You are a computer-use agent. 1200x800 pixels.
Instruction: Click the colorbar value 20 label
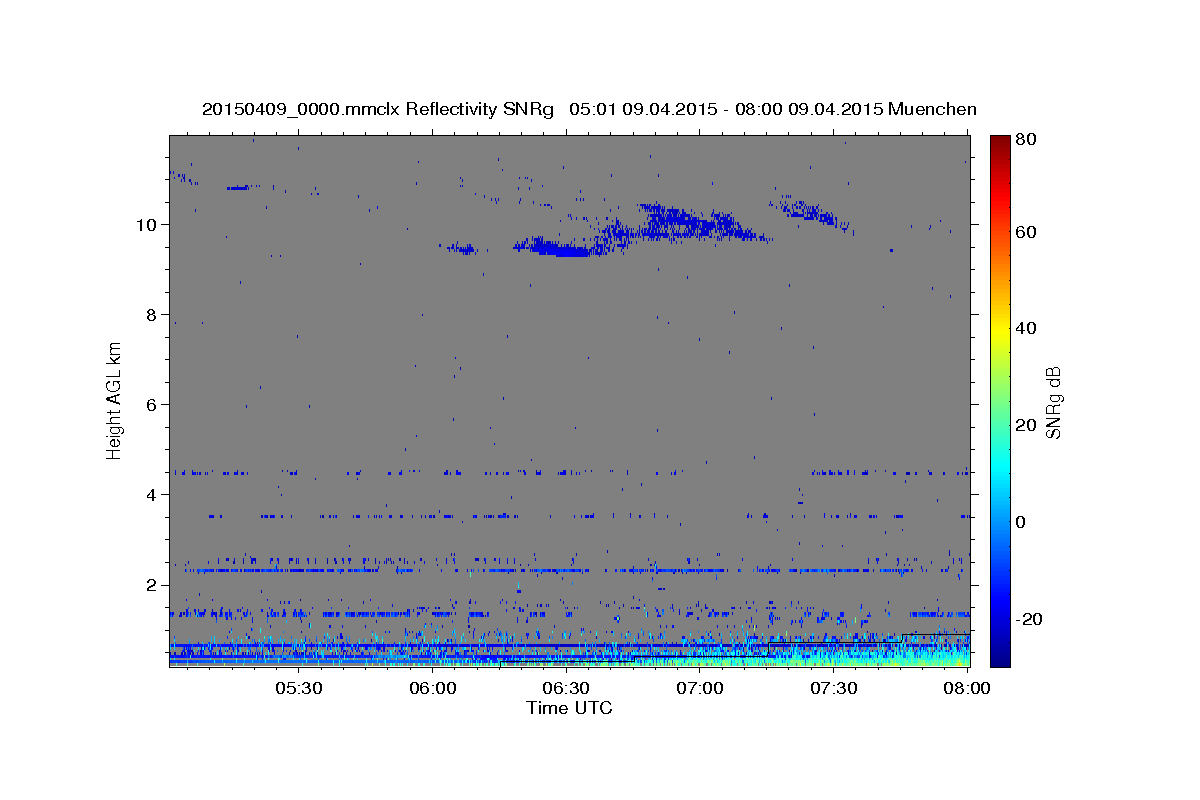[x=1025, y=425]
